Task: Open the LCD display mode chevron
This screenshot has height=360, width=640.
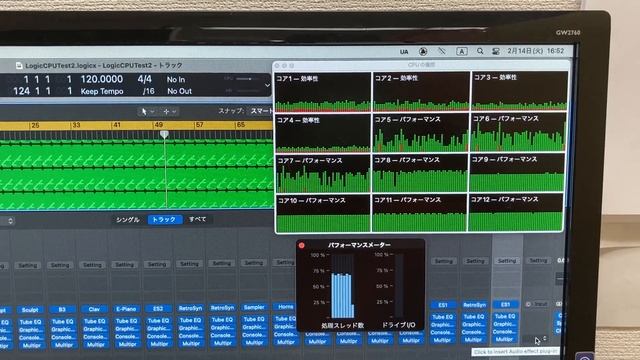Action: (267, 85)
